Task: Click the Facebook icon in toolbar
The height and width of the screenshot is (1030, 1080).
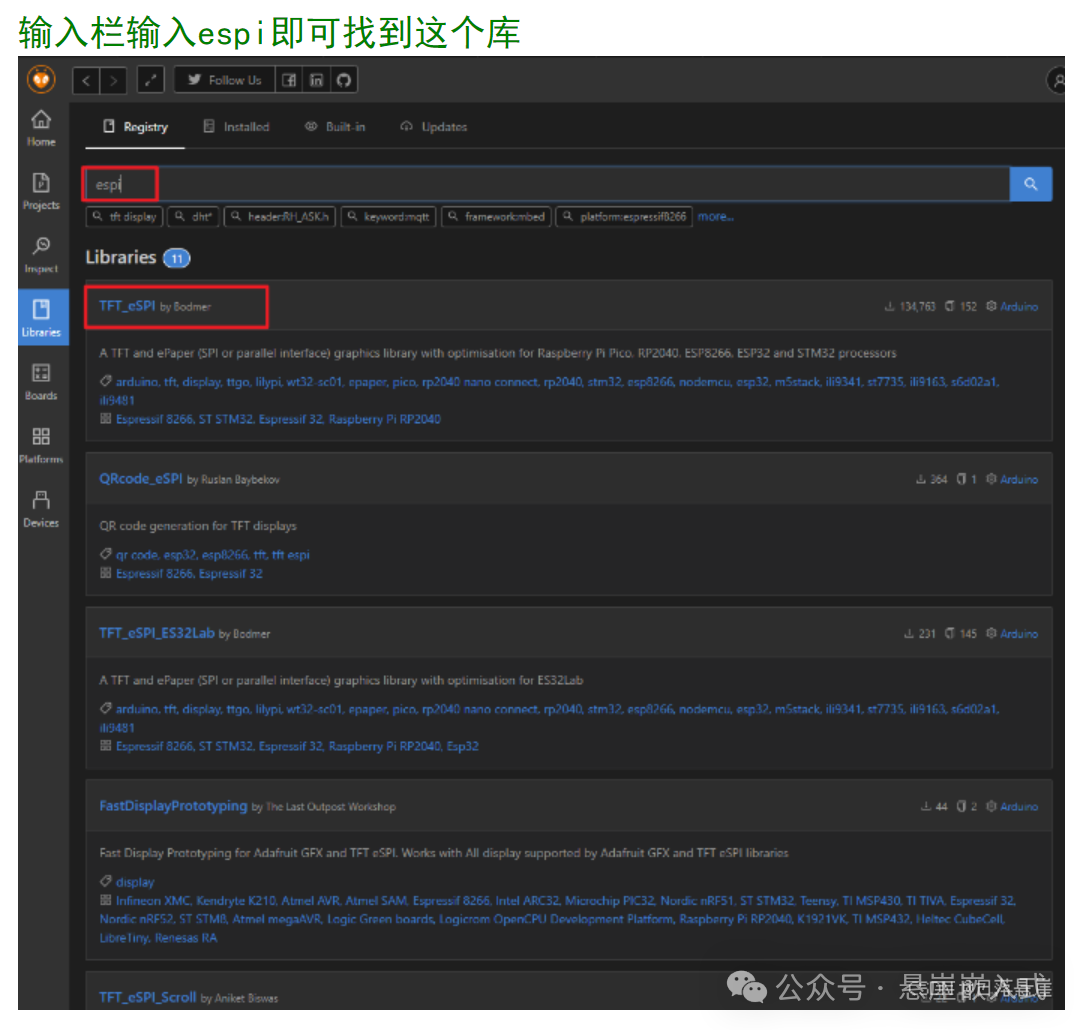Action: (x=288, y=80)
